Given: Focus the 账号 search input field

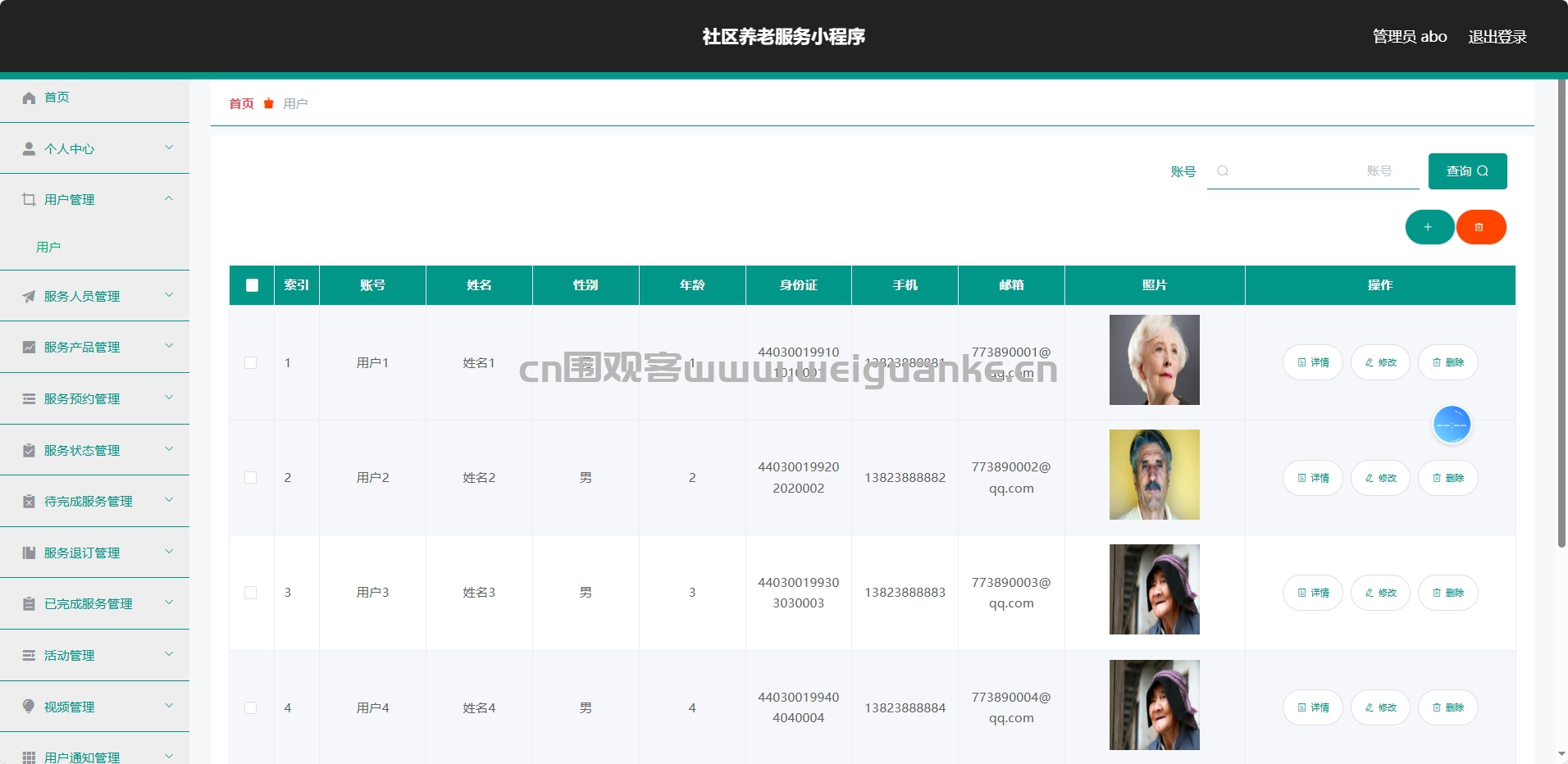Looking at the screenshot, I should pyautogui.click(x=1313, y=171).
